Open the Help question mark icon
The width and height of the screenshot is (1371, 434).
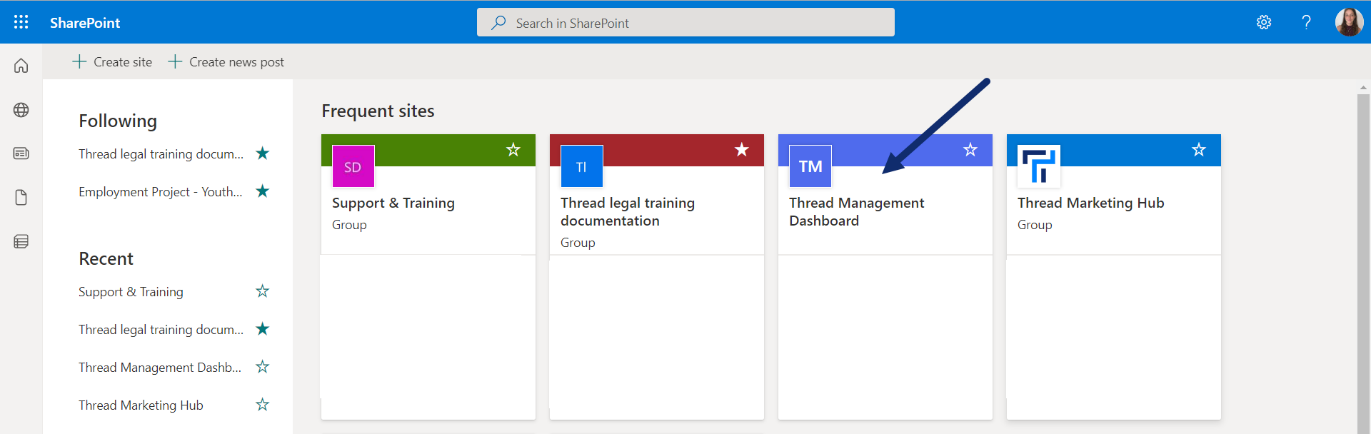1306,22
